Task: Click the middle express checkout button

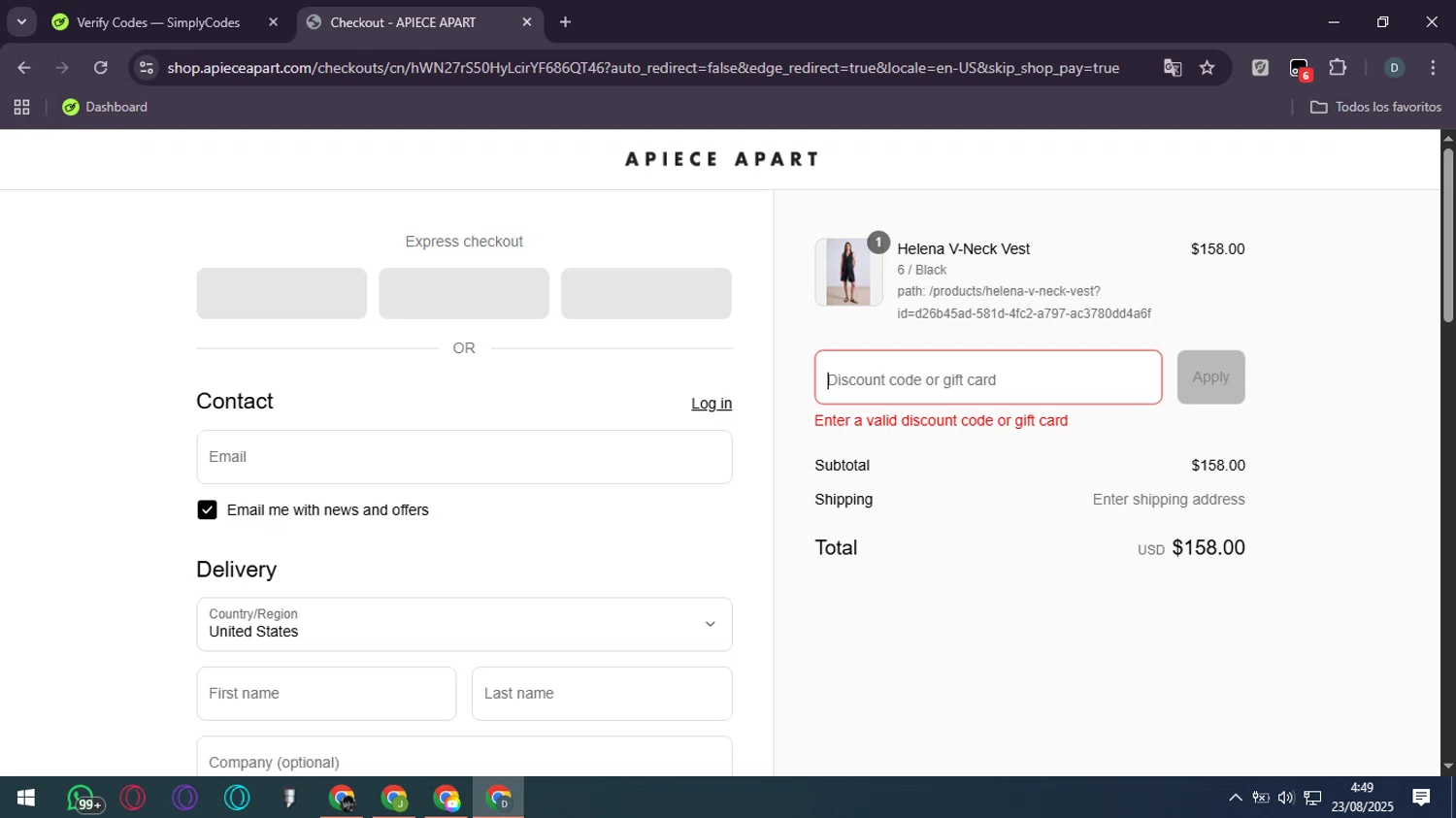Action: (x=464, y=293)
